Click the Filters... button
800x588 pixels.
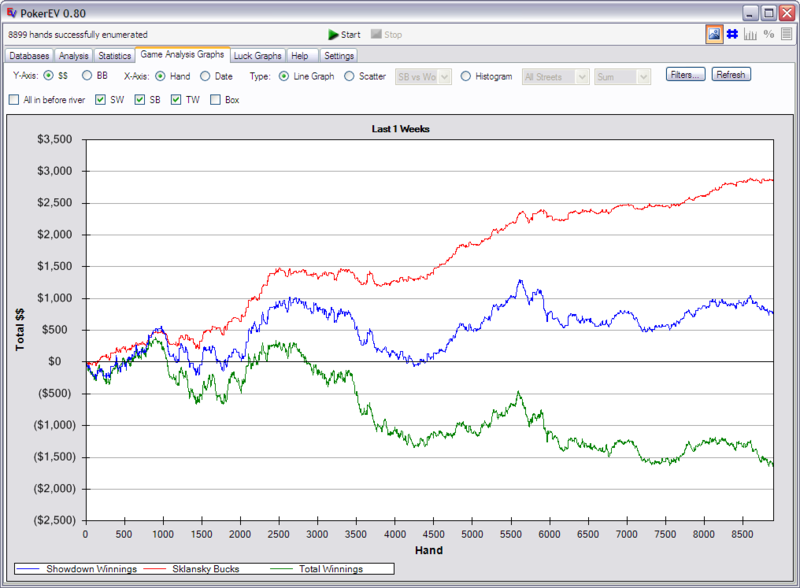[685, 75]
